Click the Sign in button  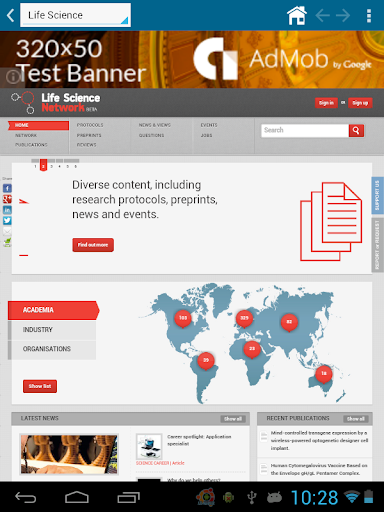click(x=326, y=103)
